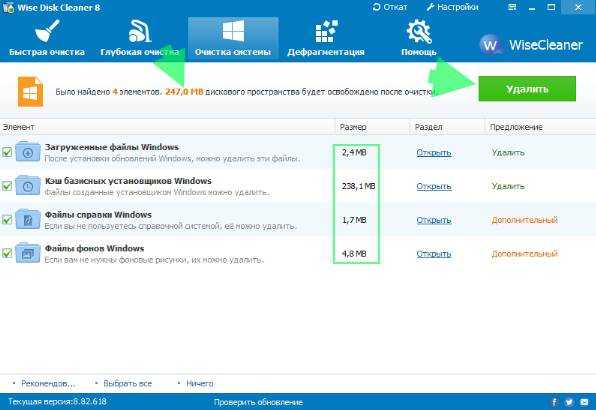Click the Файлы справки Windows folder icon
596x410 pixels.
[28, 219]
